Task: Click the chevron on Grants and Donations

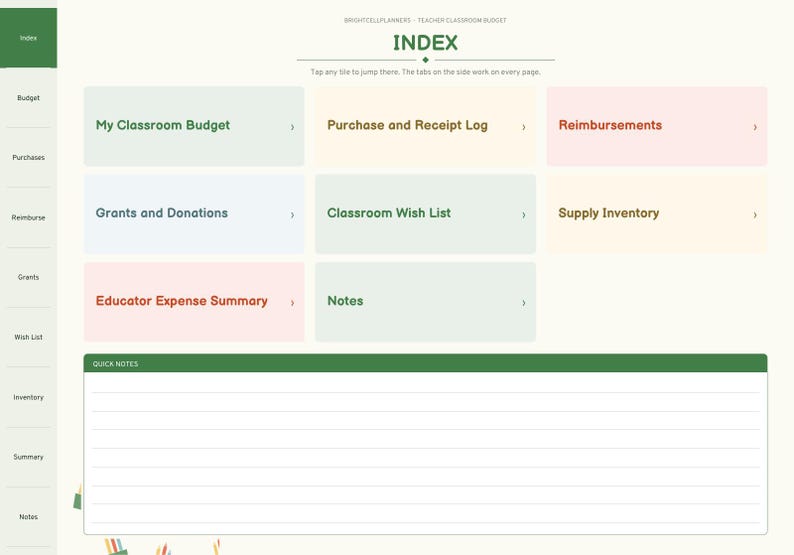Action: click(x=292, y=215)
